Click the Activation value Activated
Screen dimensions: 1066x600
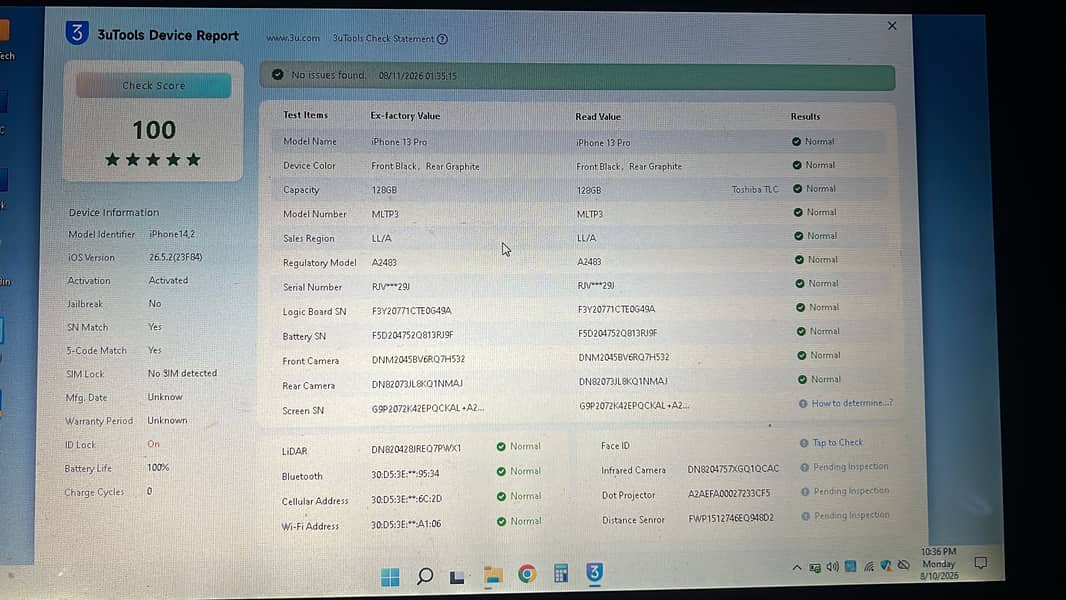coord(168,281)
